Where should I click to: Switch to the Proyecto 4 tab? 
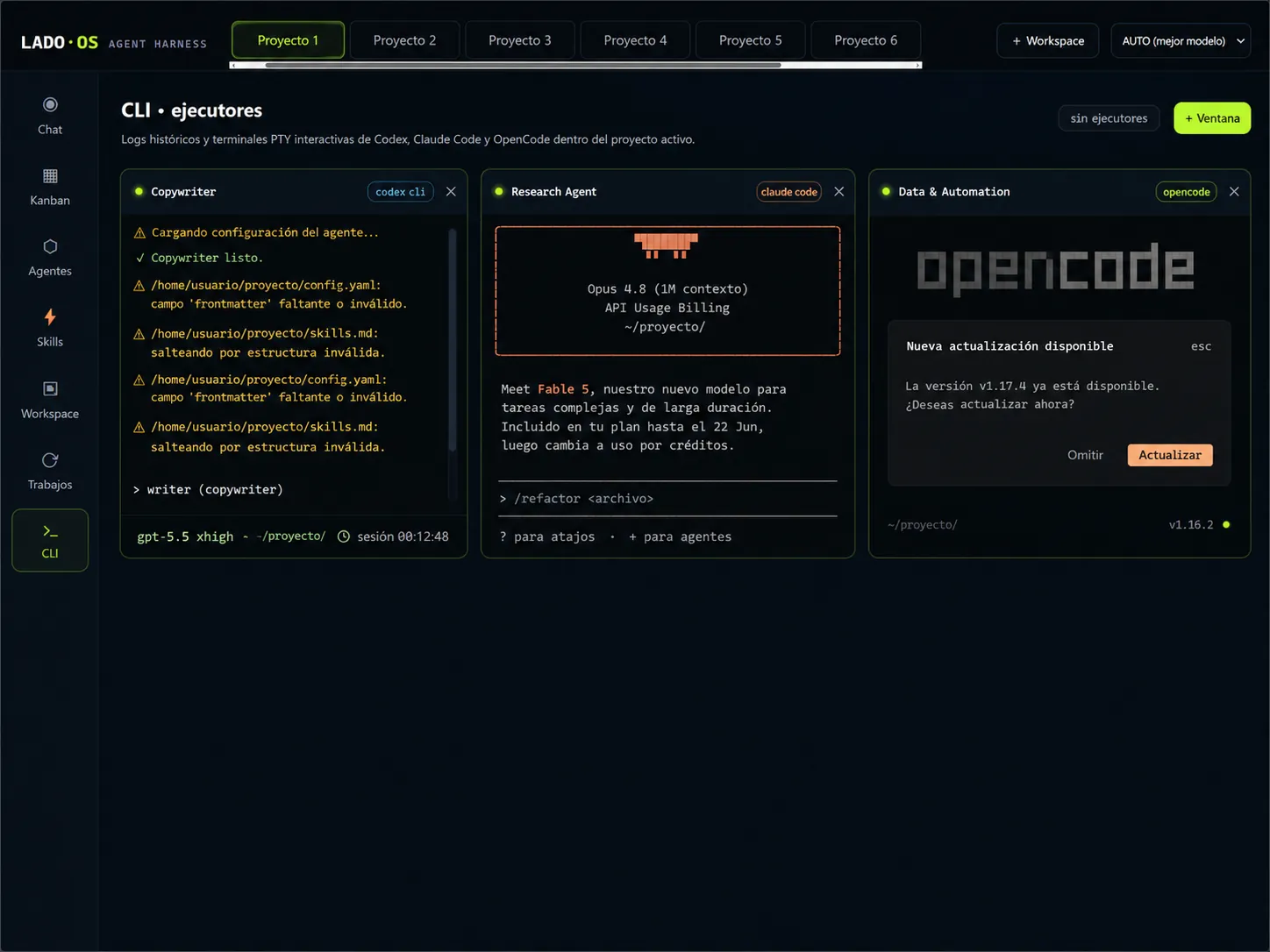pyautogui.click(x=635, y=40)
